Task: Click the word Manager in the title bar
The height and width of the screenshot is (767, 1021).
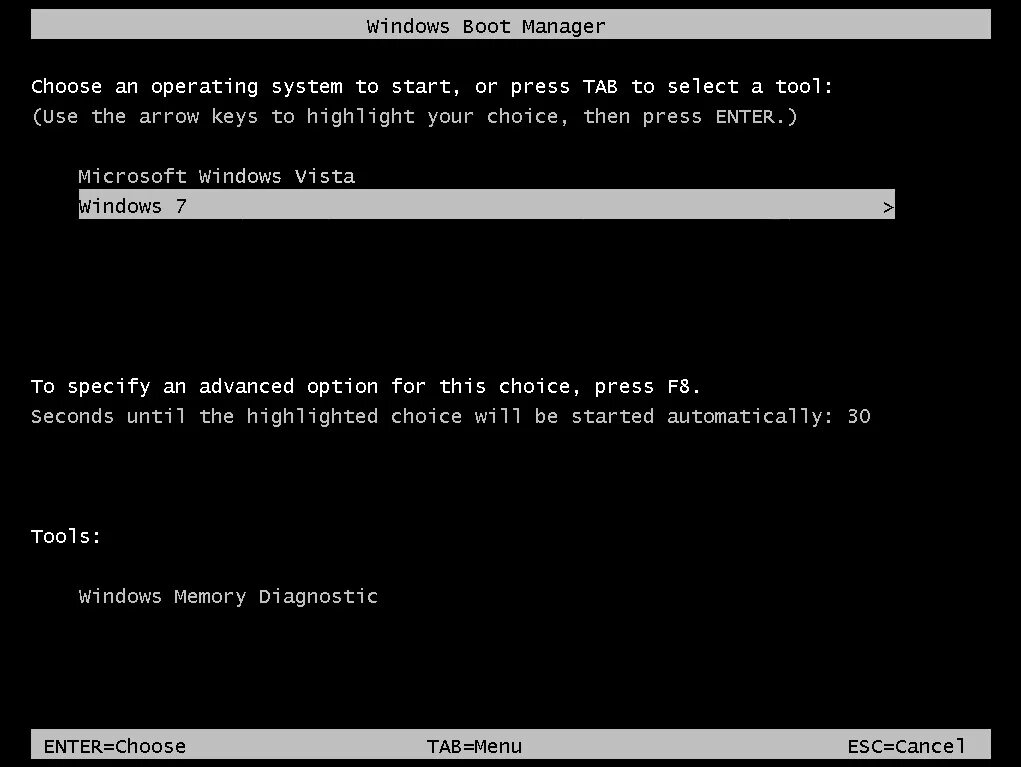Action: click(x=564, y=27)
